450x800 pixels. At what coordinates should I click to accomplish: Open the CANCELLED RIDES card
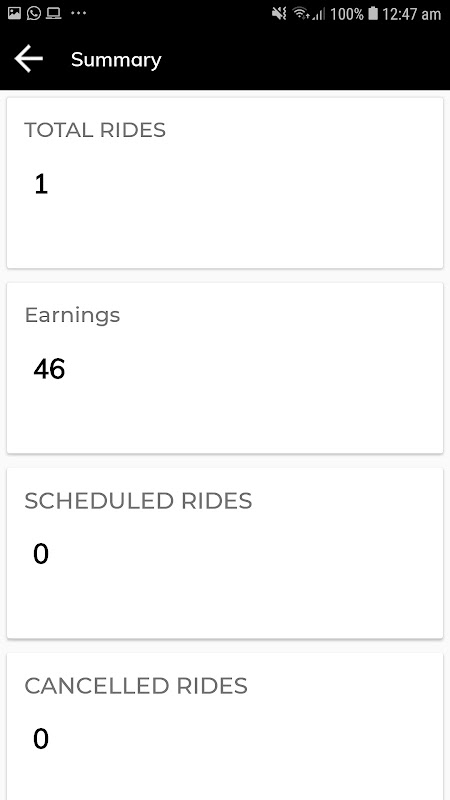[225, 727]
